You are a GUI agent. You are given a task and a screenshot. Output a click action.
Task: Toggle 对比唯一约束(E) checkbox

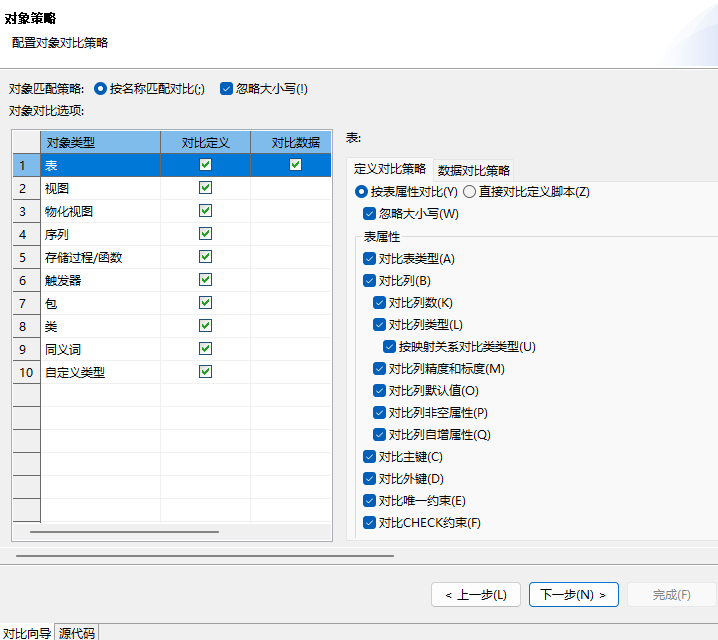[369, 500]
